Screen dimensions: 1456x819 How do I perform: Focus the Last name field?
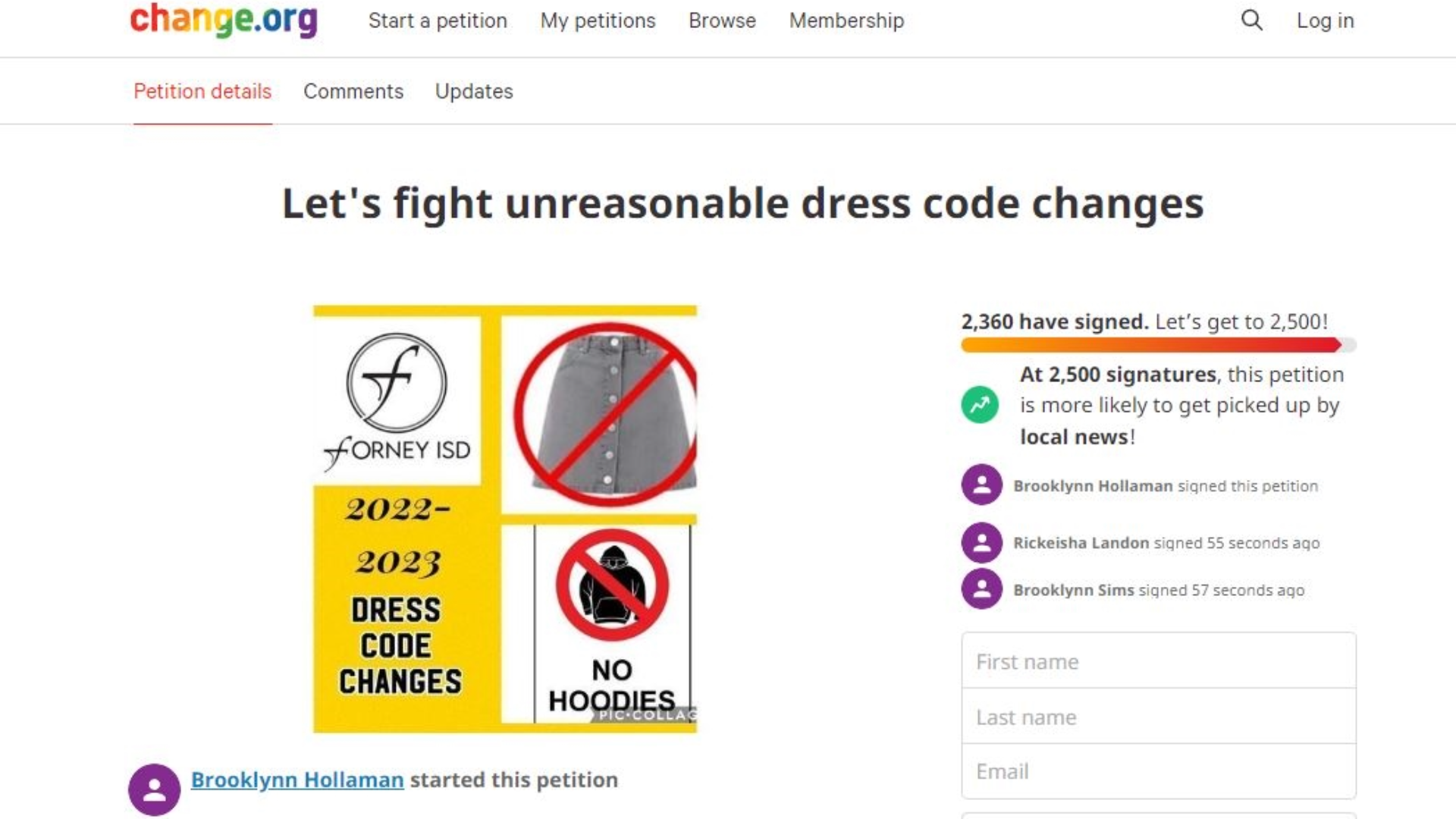1158,717
